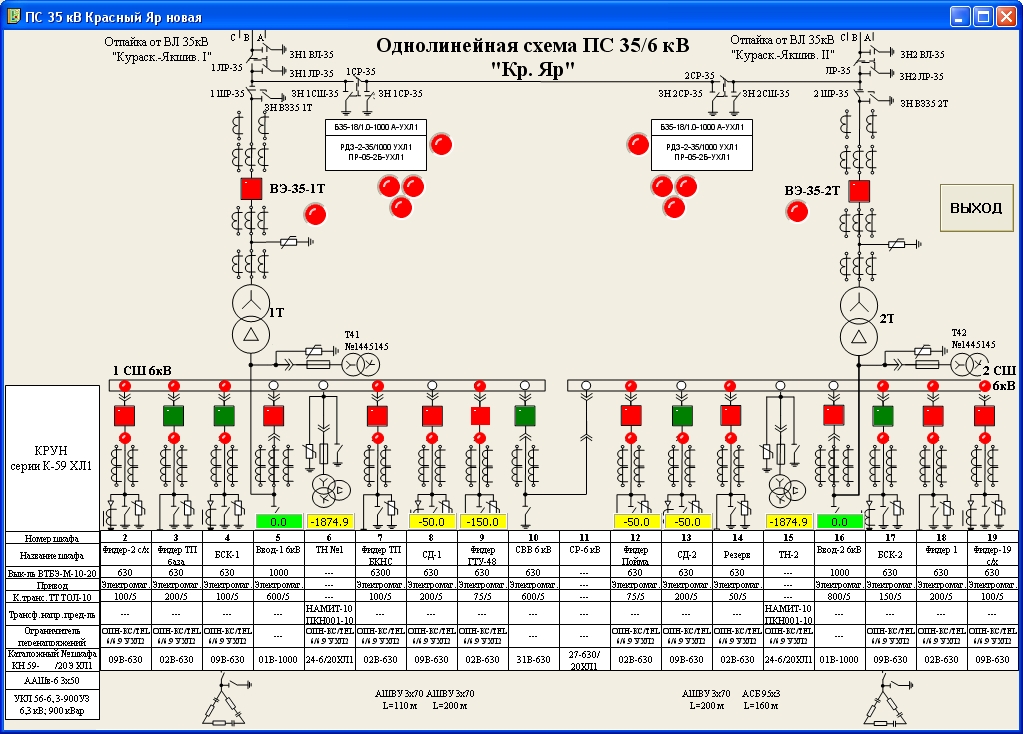Click the 'ЗН1 ВЛ-35' grounding switch label
Image resolution: width=1023 pixels, height=734 pixels.
pos(311,55)
